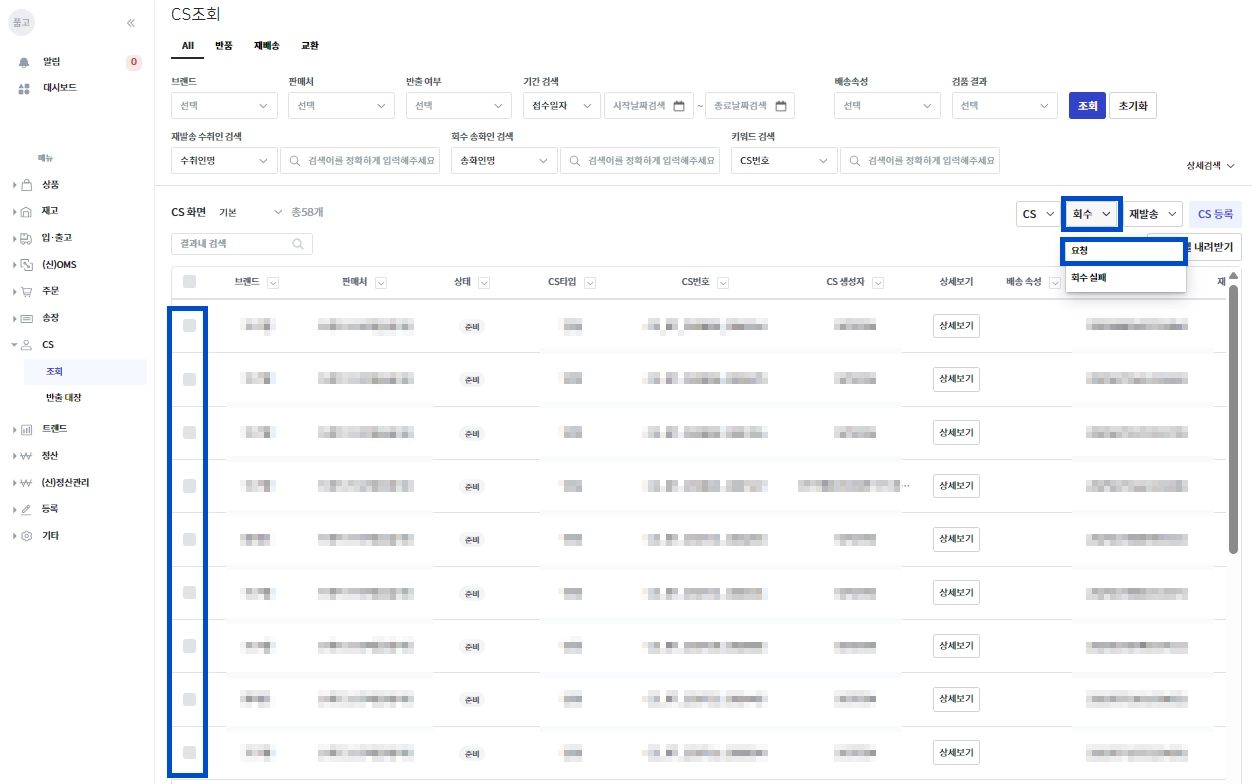Click the blue 조회 search button
1252x784 pixels.
pos(1087,106)
